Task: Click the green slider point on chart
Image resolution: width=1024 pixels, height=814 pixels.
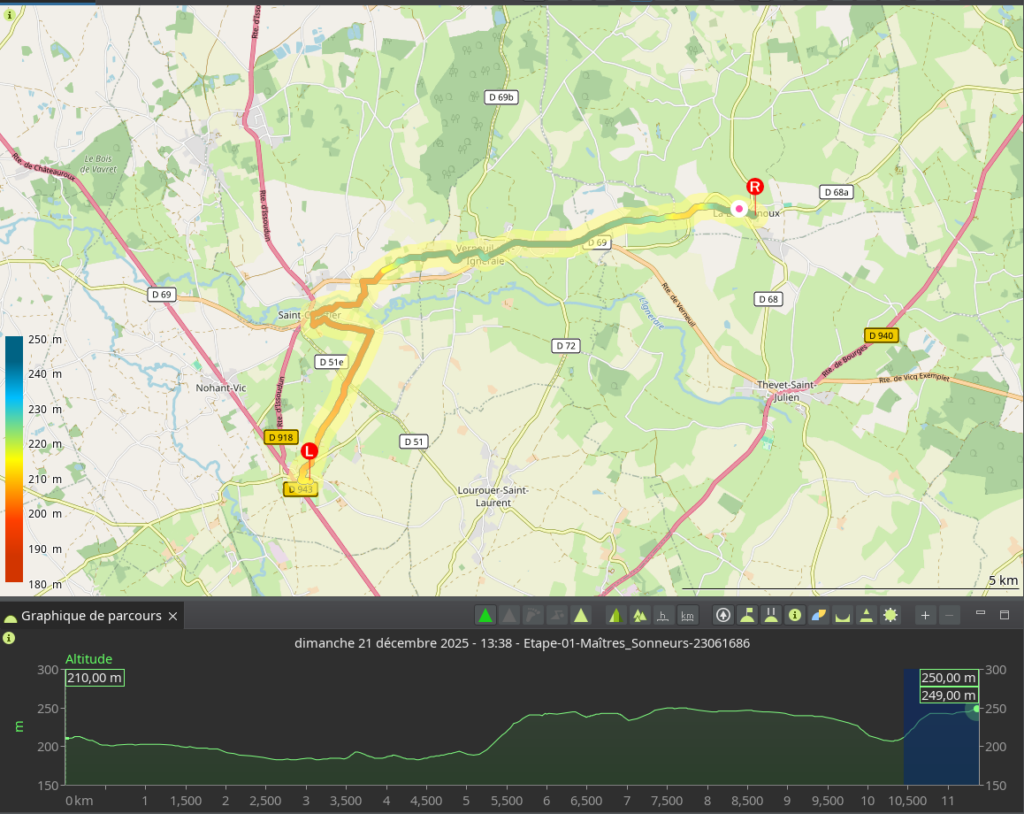Action: click(x=976, y=709)
